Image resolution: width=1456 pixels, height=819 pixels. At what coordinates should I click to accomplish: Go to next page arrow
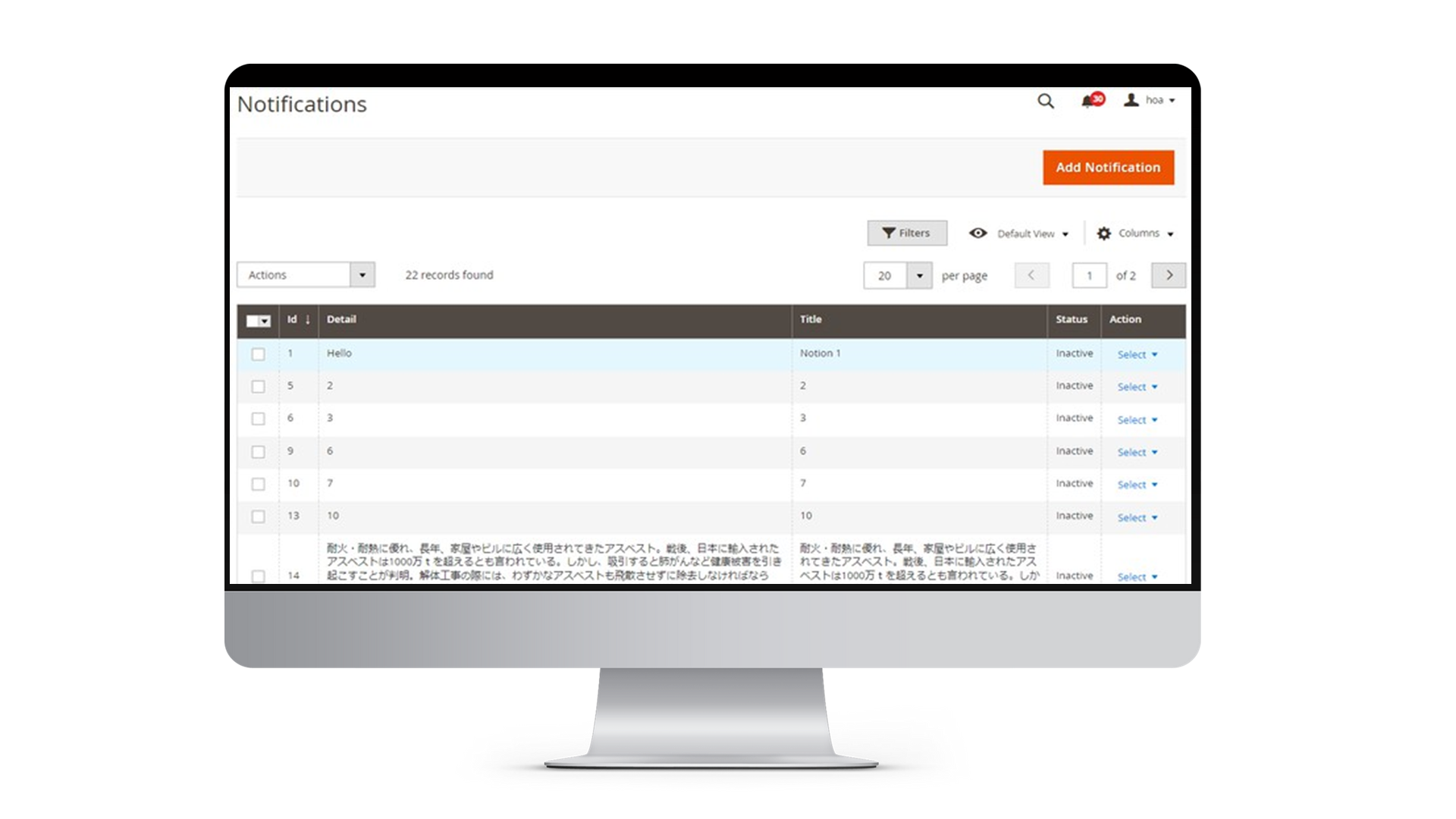[x=1169, y=275]
